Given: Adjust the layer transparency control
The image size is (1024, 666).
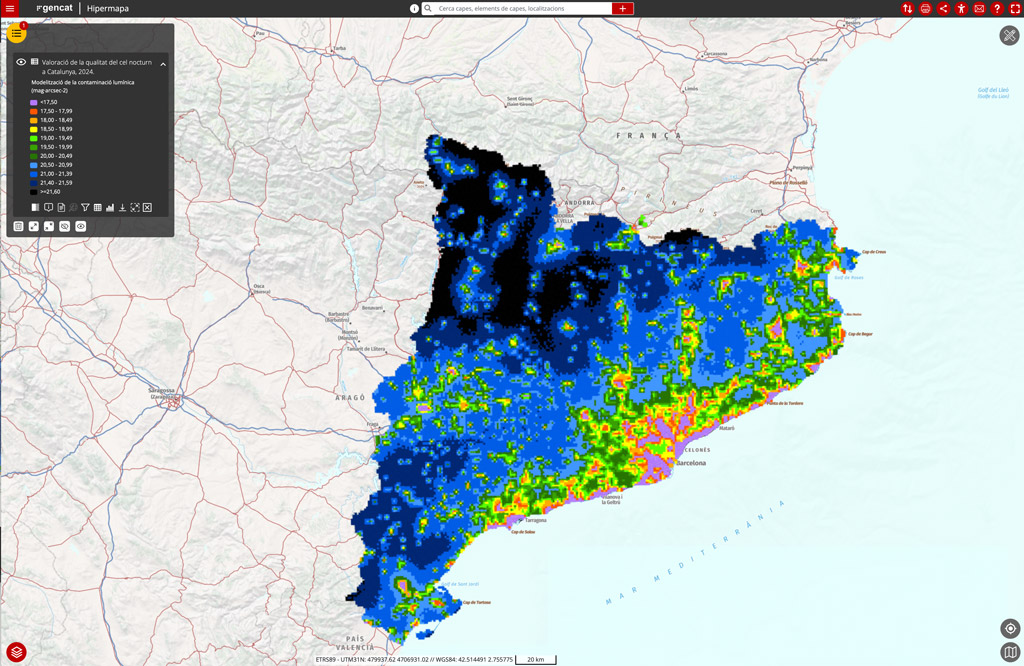Looking at the screenshot, I should click(x=35, y=208).
